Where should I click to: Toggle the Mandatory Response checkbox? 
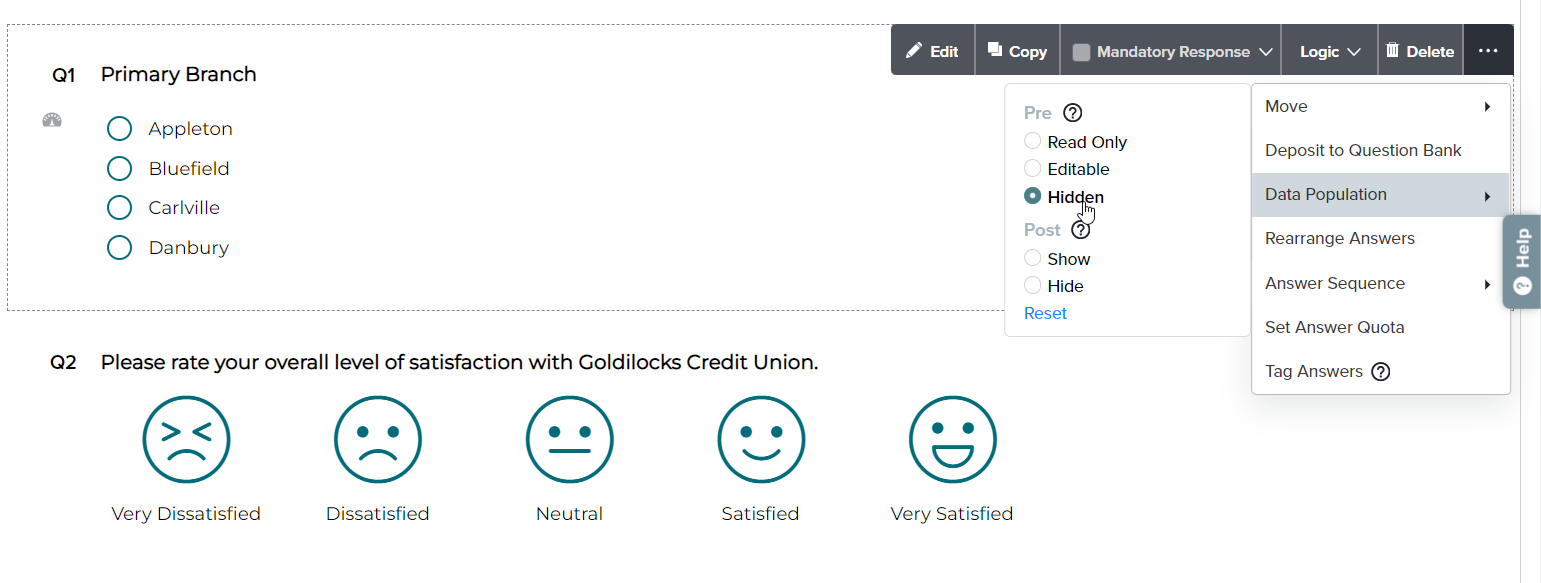pos(1081,52)
